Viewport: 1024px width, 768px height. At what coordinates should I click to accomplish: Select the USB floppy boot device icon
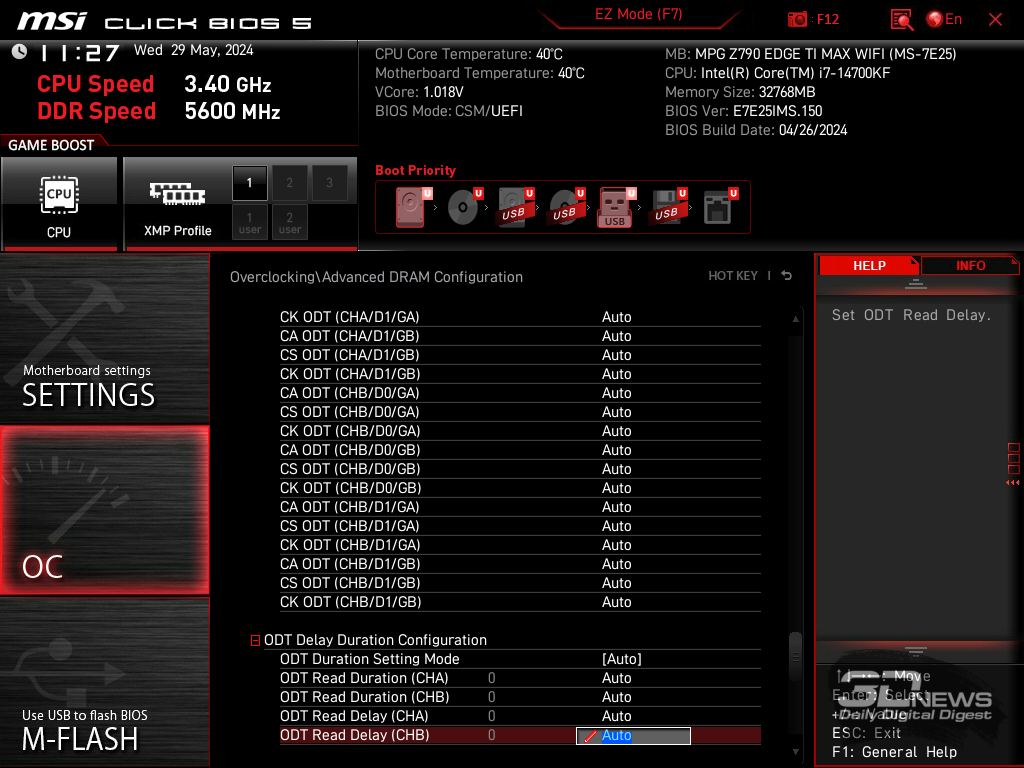click(x=667, y=207)
